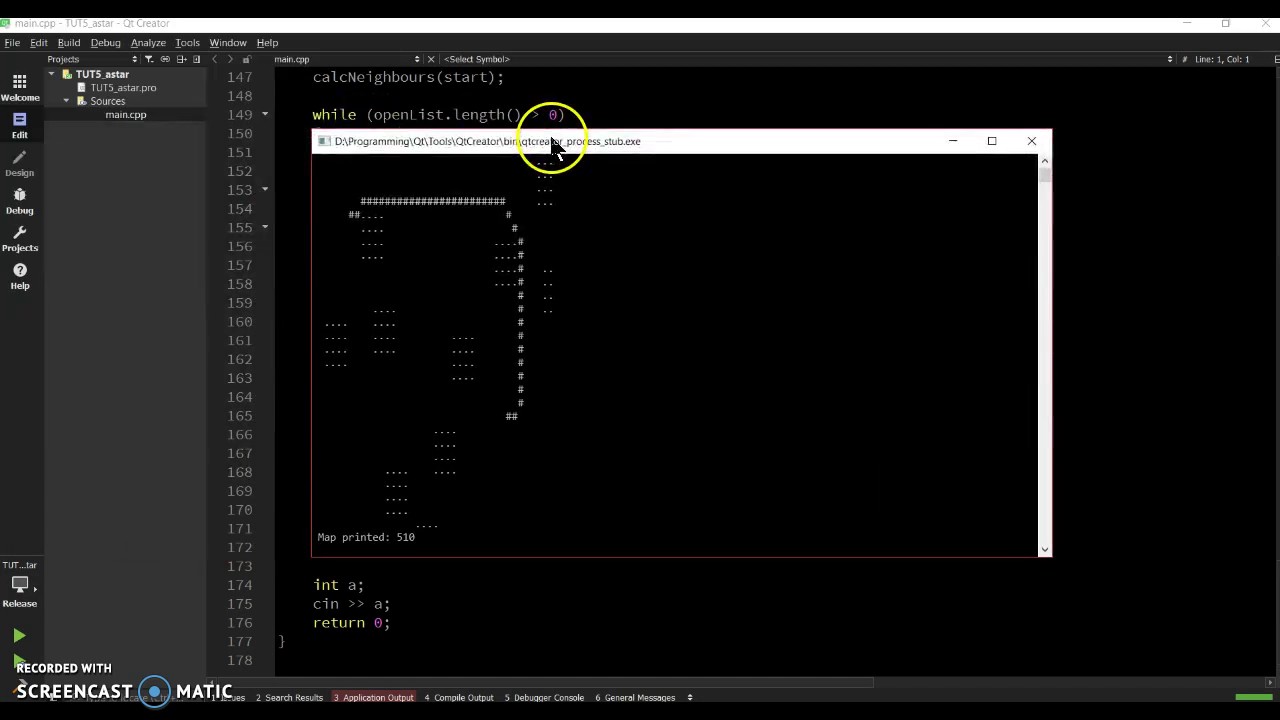
Task: Click code line 'cin >> a;'
Action: pyautogui.click(x=351, y=604)
